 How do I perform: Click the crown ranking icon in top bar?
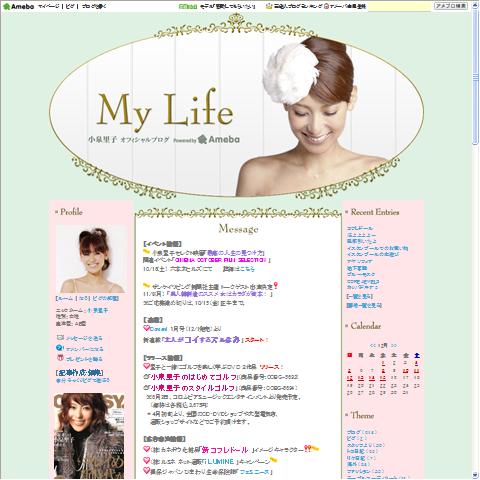[269, 6]
